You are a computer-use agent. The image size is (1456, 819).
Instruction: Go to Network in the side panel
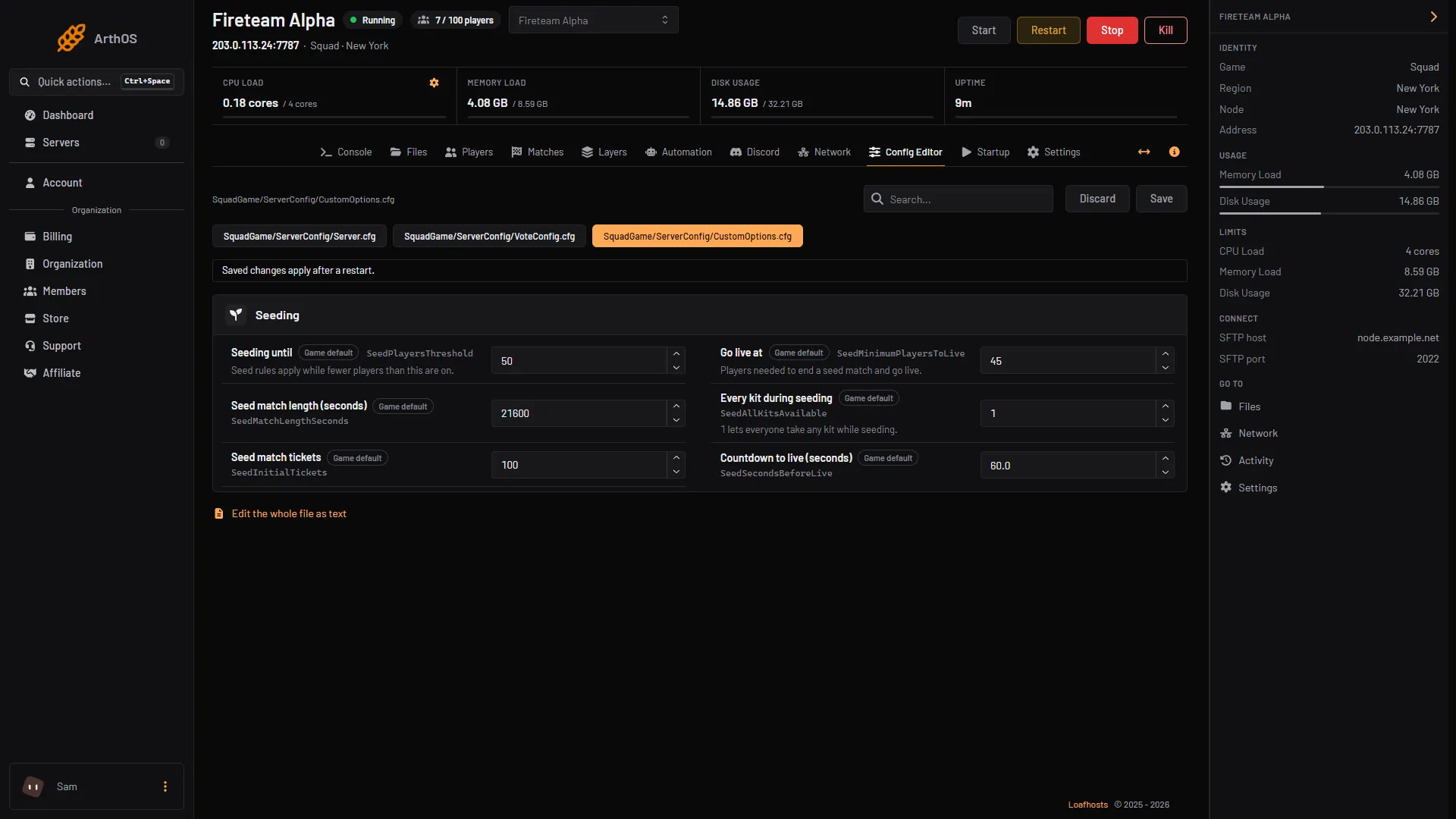(1249, 433)
